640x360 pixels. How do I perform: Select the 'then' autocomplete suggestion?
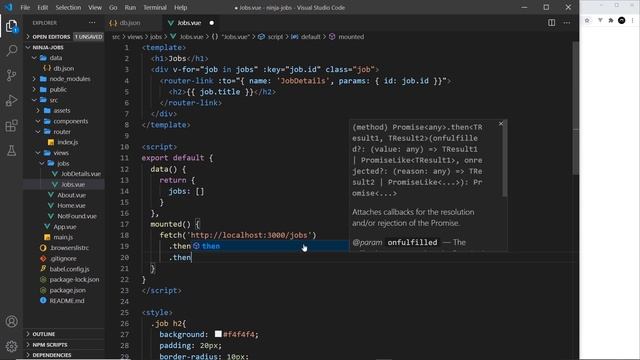click(270, 246)
